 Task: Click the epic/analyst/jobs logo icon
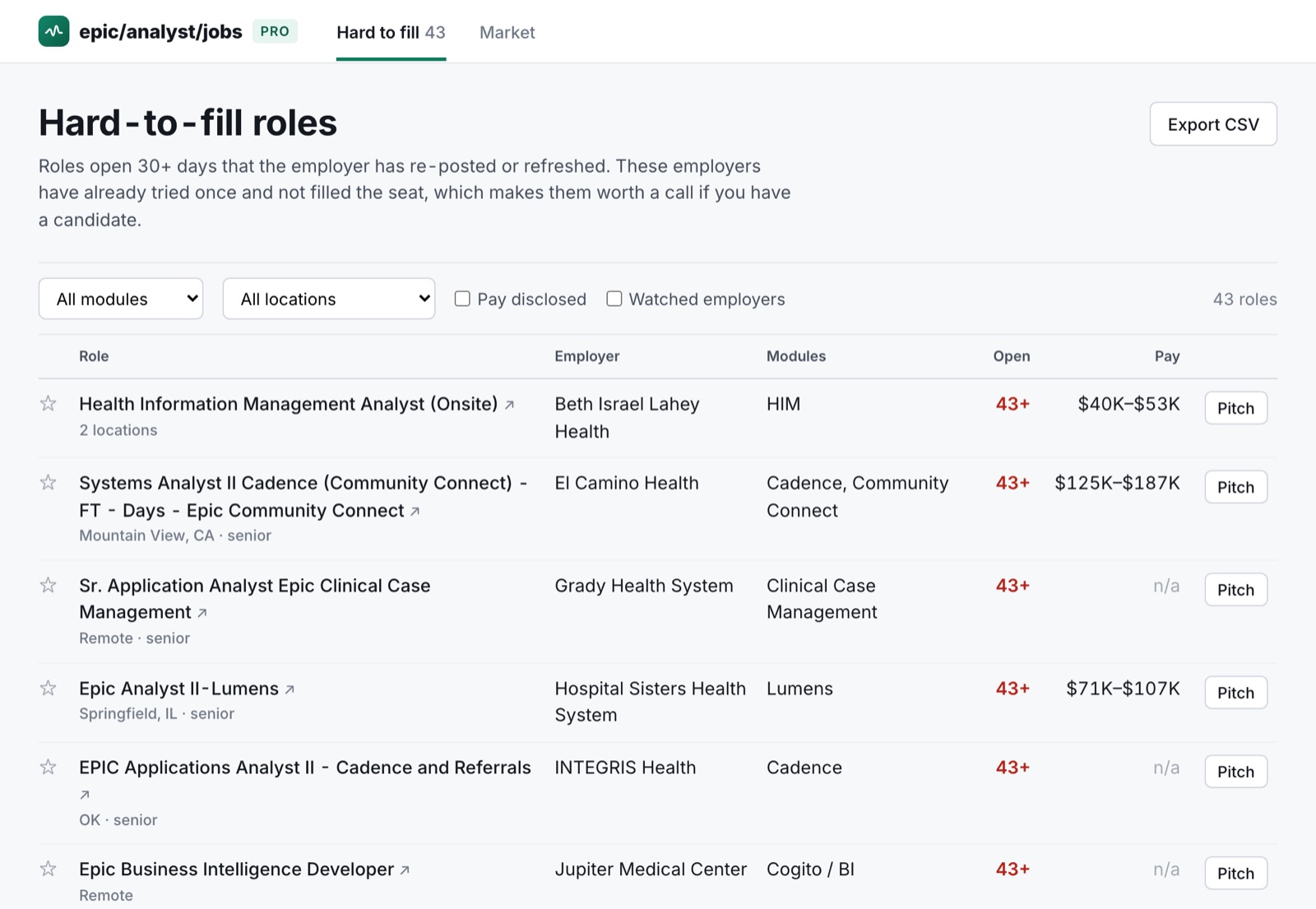(53, 31)
